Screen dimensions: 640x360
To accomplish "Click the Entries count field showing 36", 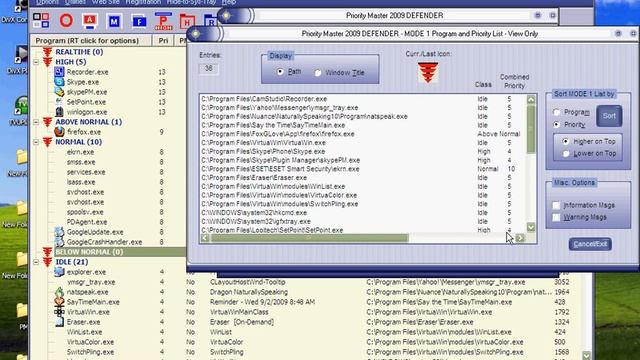I will tap(209, 68).
